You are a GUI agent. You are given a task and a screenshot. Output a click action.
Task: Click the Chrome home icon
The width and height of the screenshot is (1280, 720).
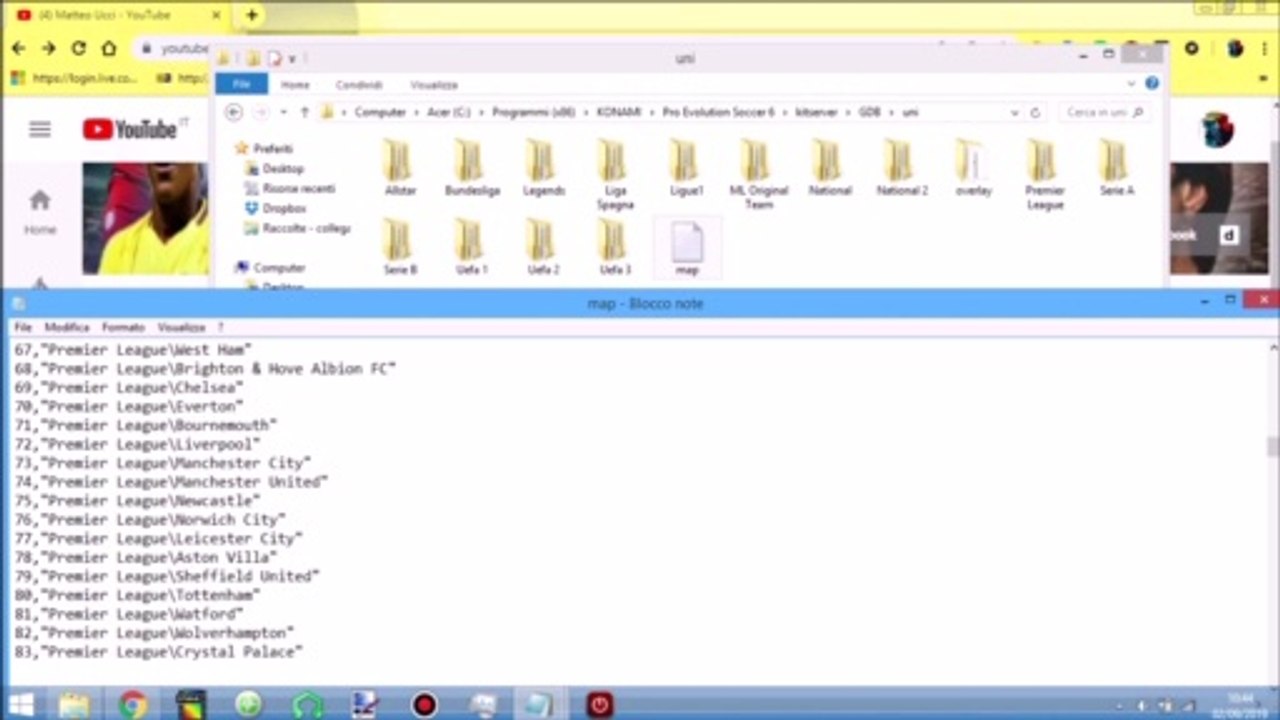[x=108, y=48]
